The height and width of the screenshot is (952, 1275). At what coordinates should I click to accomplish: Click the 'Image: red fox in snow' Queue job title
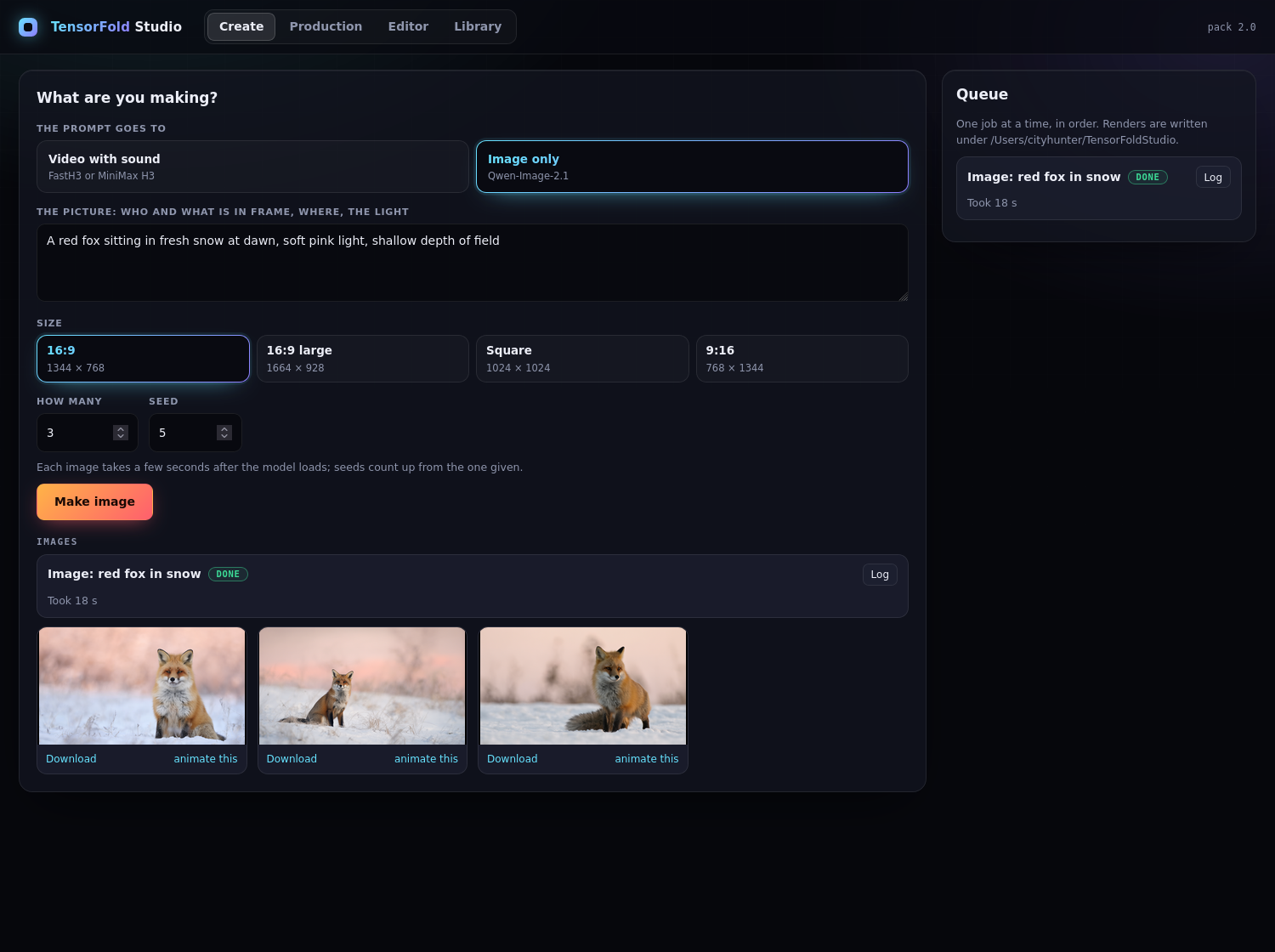[x=1044, y=177]
